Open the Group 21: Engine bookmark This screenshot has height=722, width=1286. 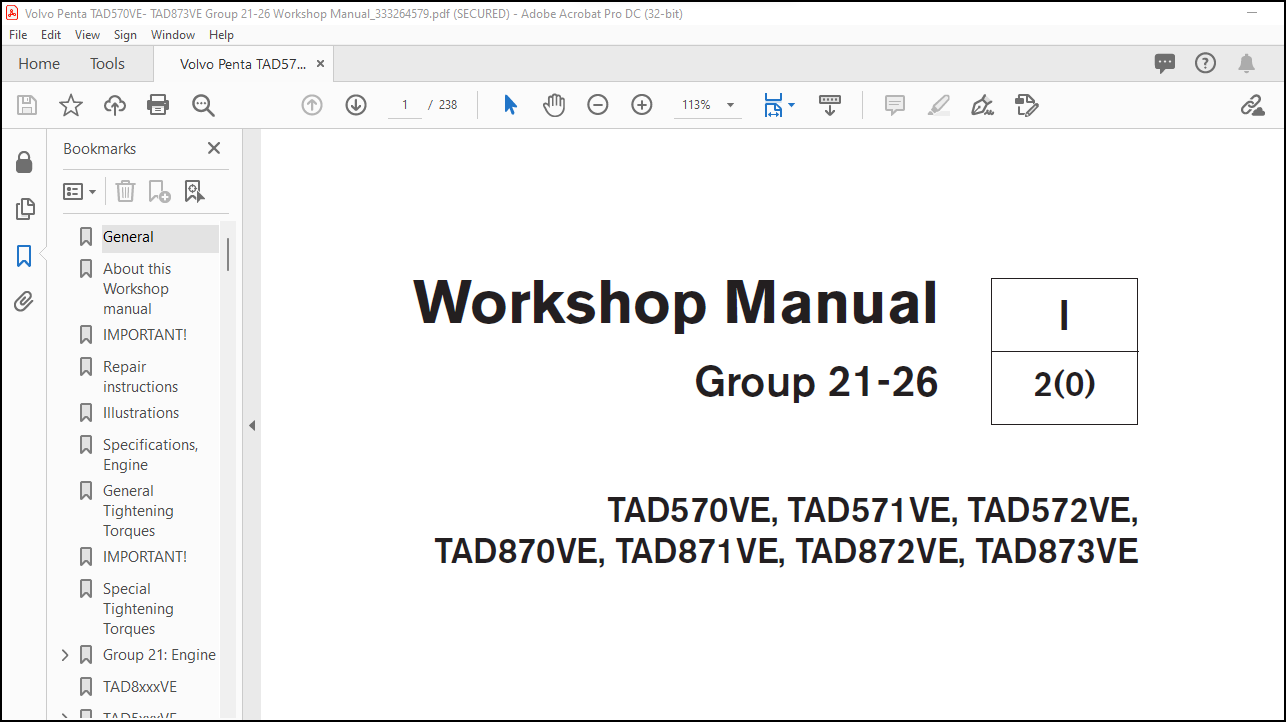[159, 655]
